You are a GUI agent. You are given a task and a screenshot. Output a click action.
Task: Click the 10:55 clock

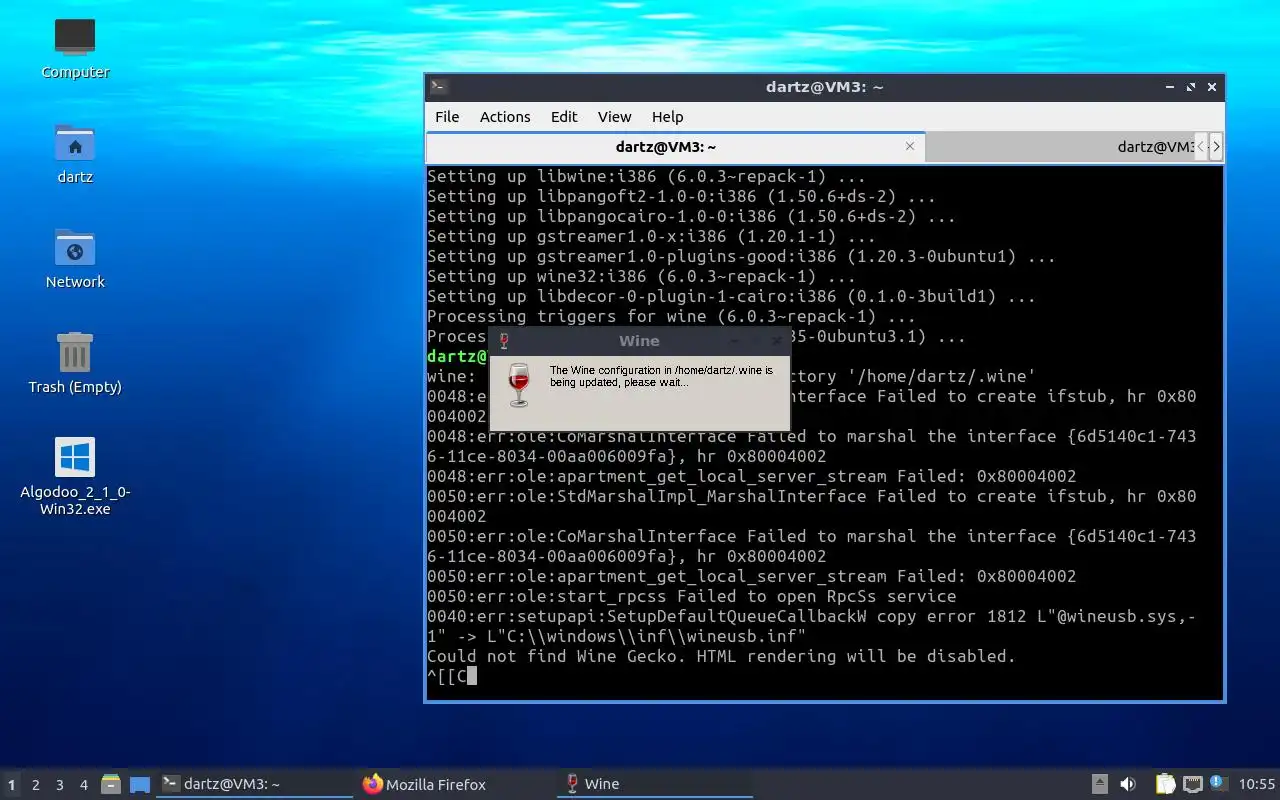[1257, 784]
